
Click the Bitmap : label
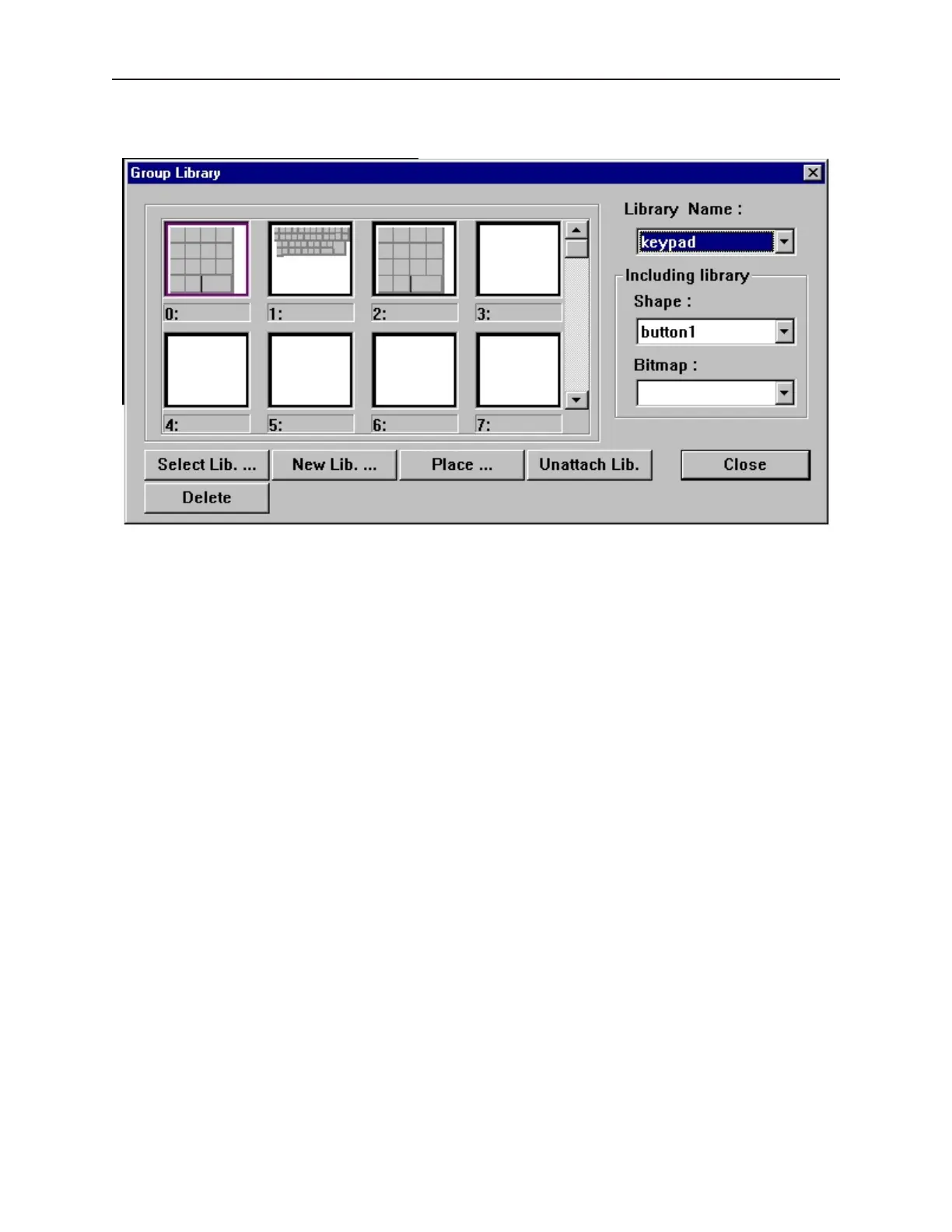(x=665, y=366)
